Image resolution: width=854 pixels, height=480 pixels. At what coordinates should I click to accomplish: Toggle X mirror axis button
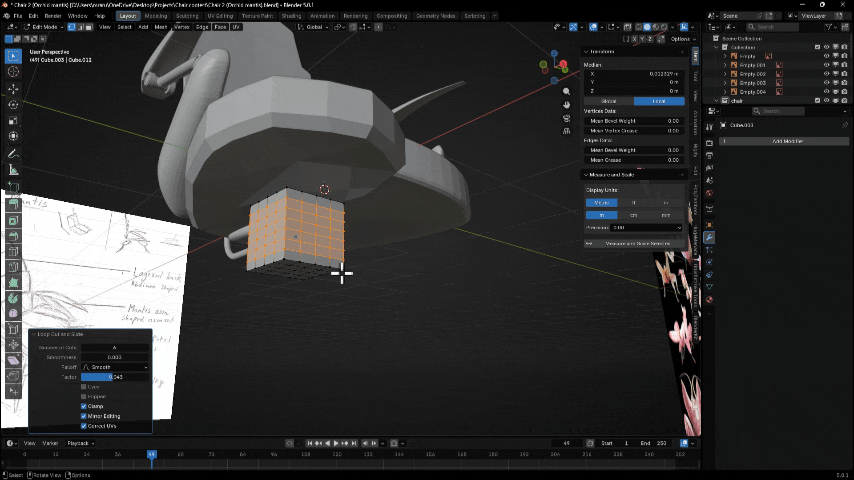click(x=634, y=39)
